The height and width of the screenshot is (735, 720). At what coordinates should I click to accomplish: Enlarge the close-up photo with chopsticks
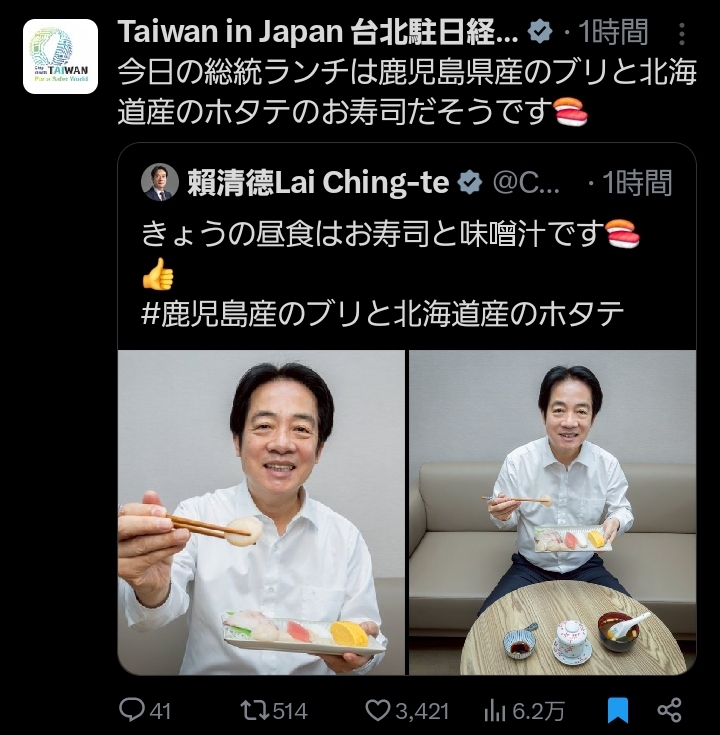tap(261, 512)
